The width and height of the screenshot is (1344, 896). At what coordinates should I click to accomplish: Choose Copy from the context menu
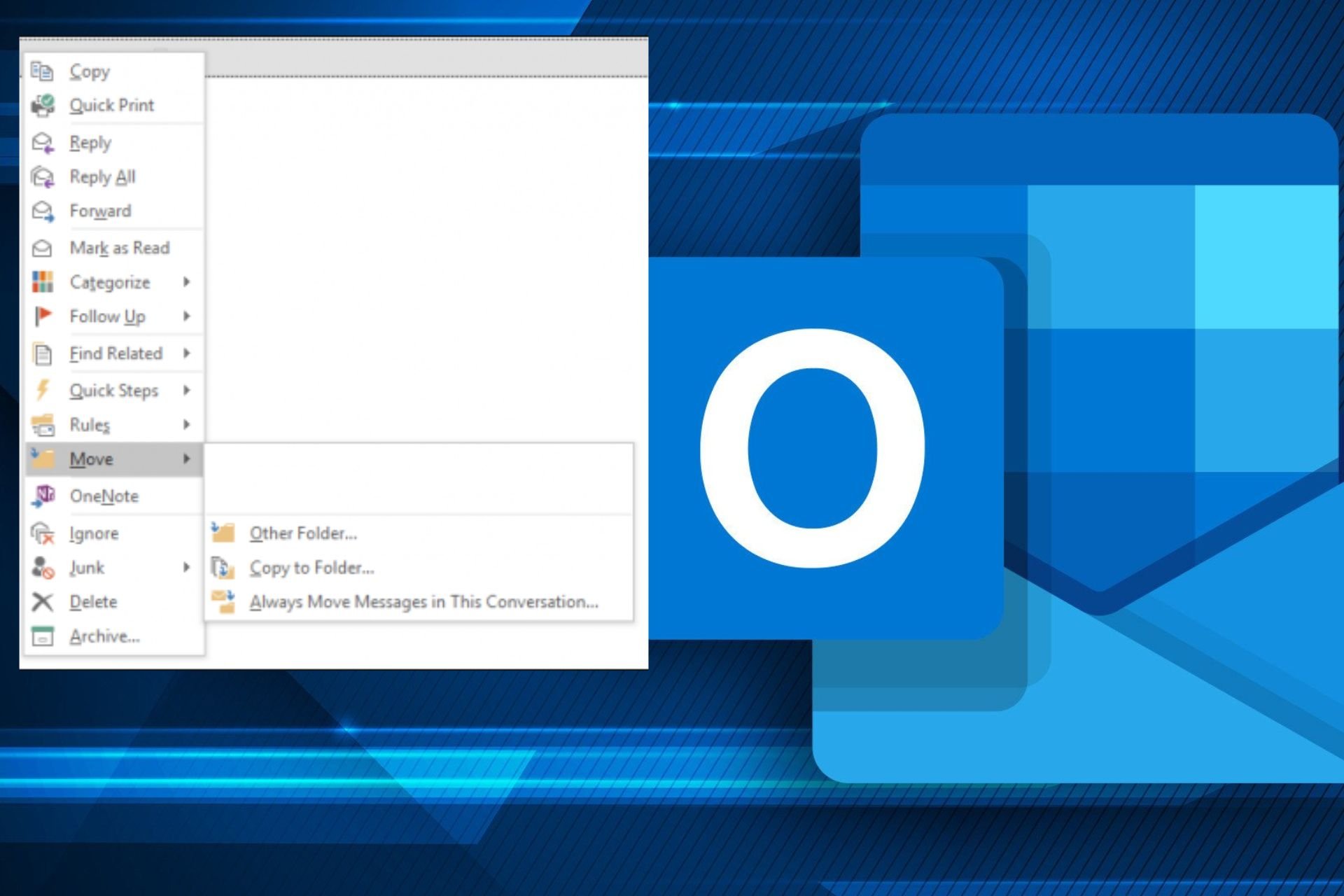click(114, 71)
